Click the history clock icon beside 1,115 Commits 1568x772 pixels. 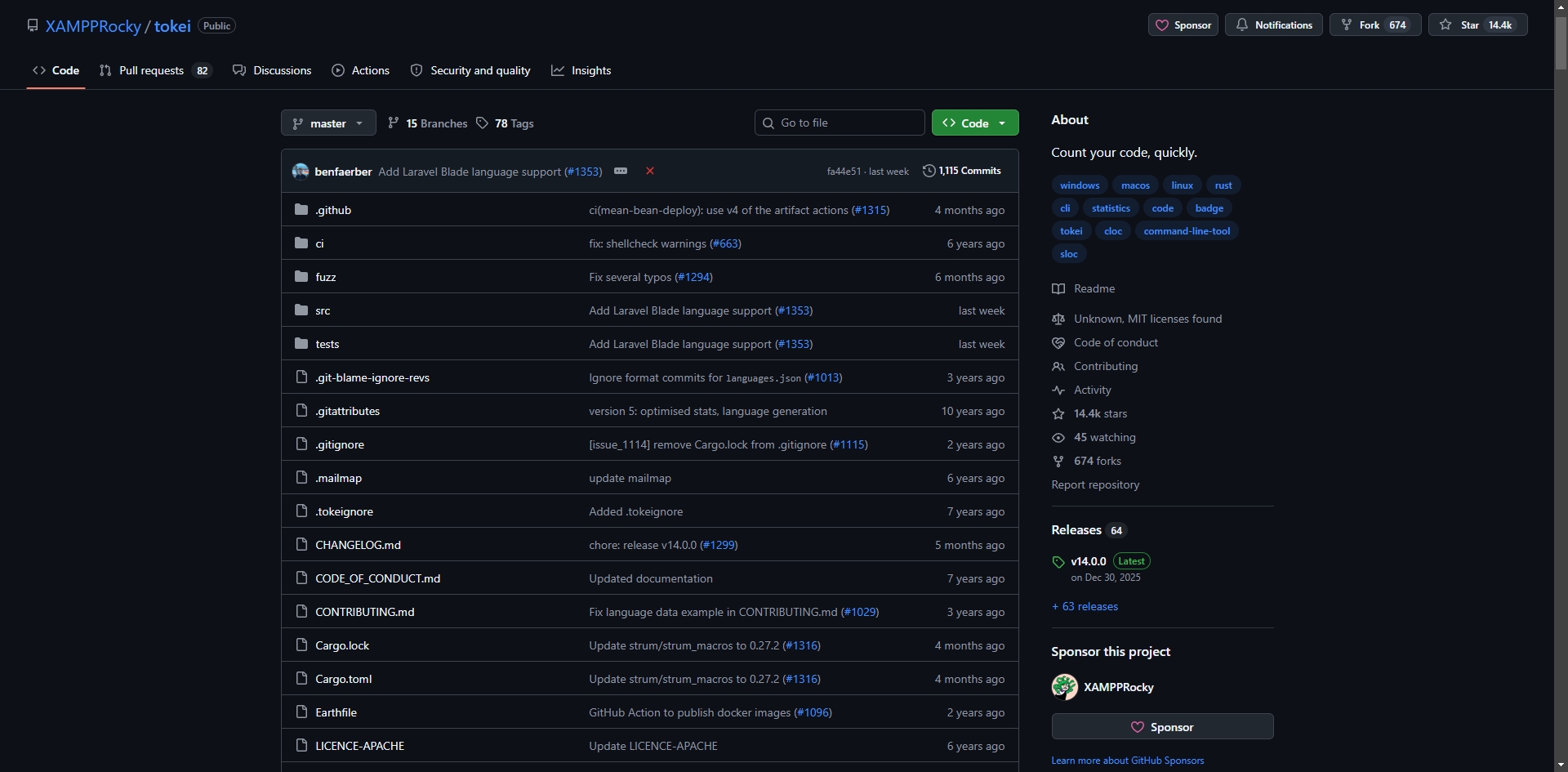[929, 171]
